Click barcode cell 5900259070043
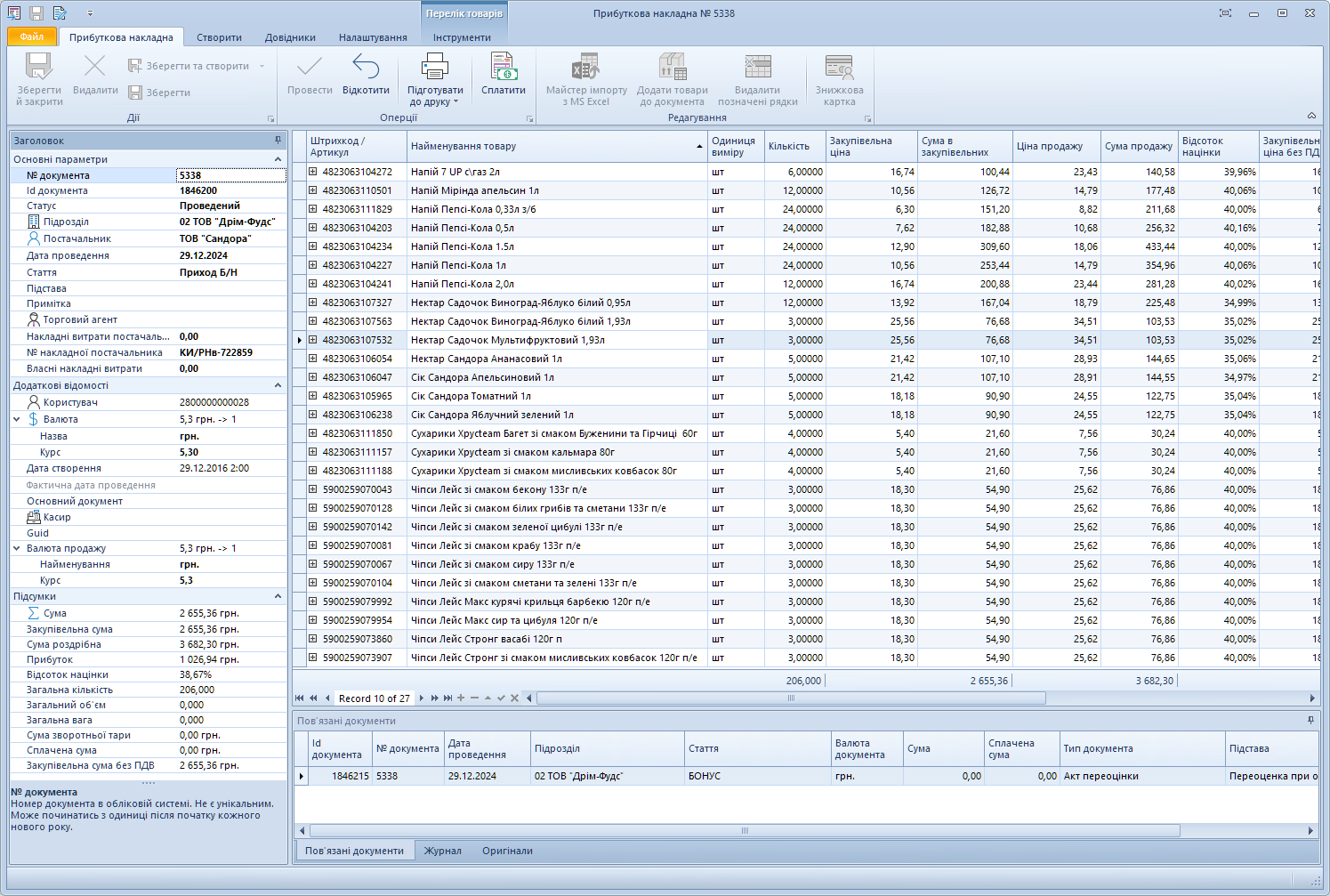This screenshot has width=1330, height=896. coord(357,489)
